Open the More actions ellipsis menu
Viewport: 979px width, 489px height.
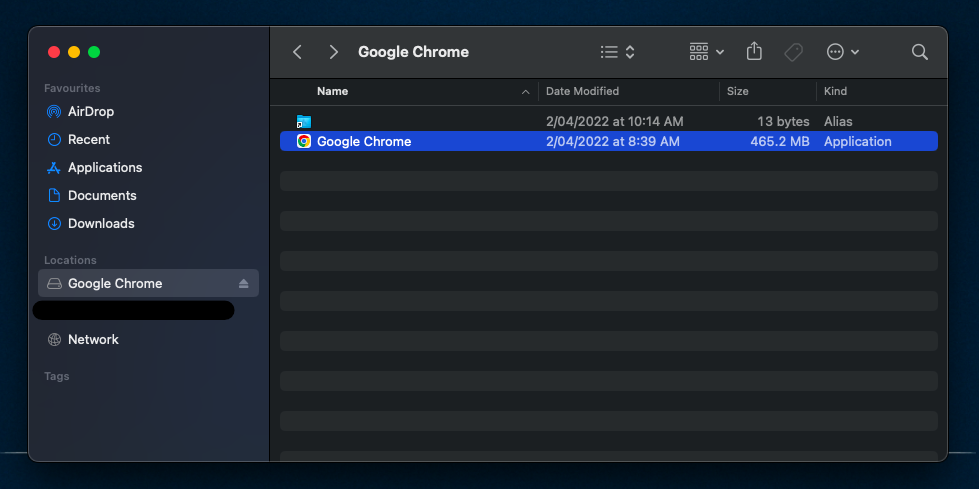coord(843,52)
